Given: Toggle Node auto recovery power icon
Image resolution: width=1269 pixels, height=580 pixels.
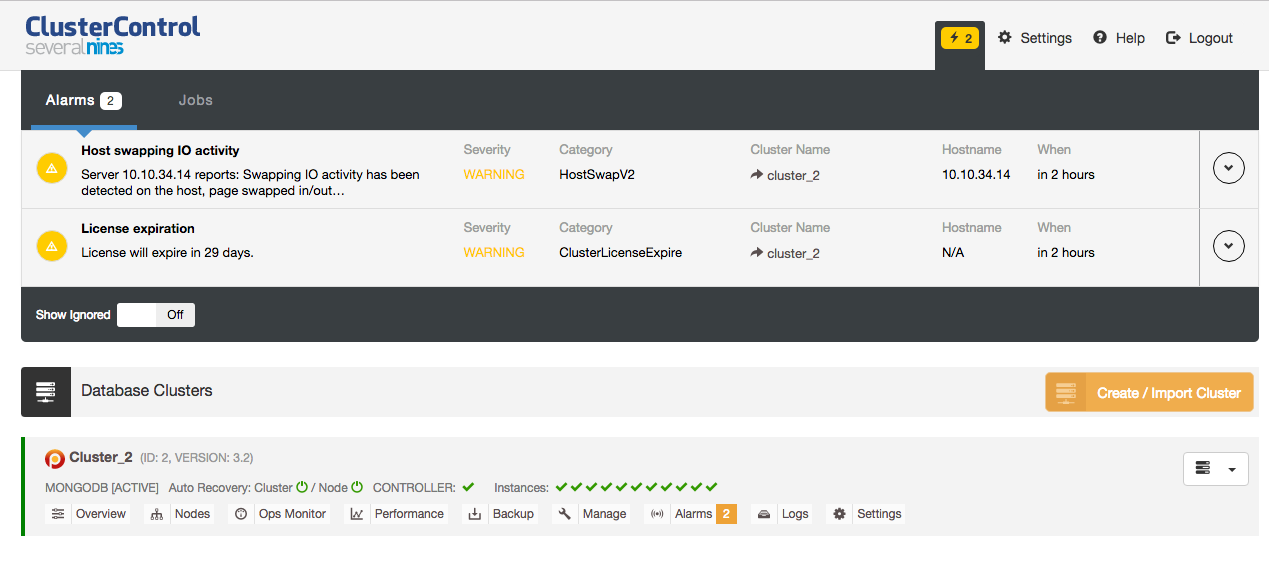Looking at the screenshot, I should point(357,487).
